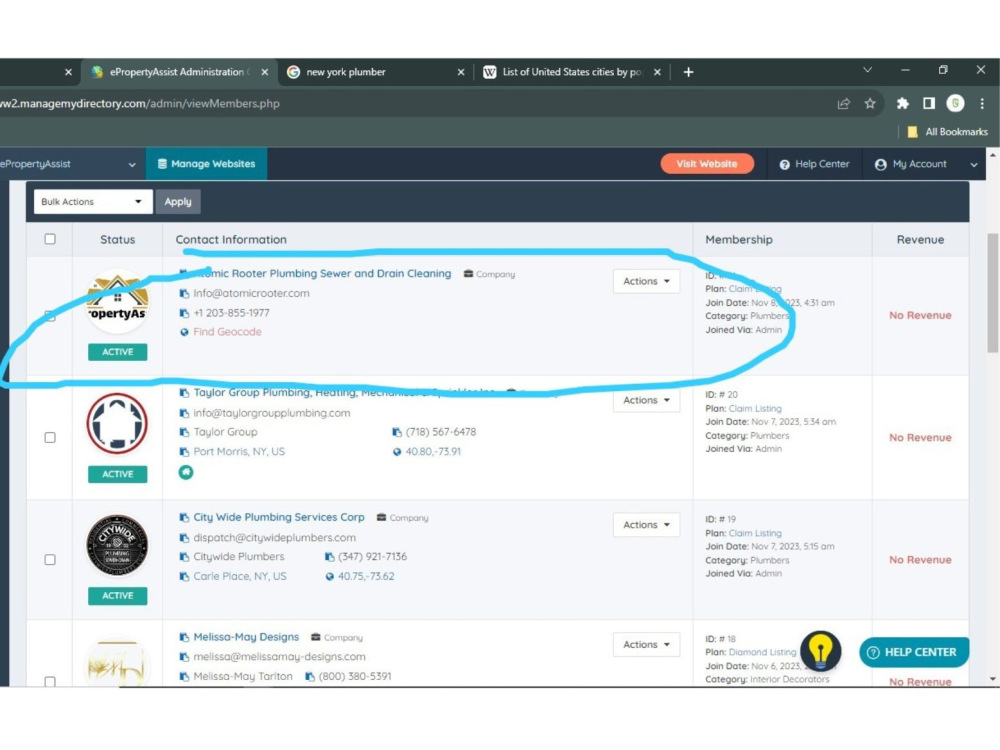
Task: Open the Chrome profile avatar
Action: [955, 103]
